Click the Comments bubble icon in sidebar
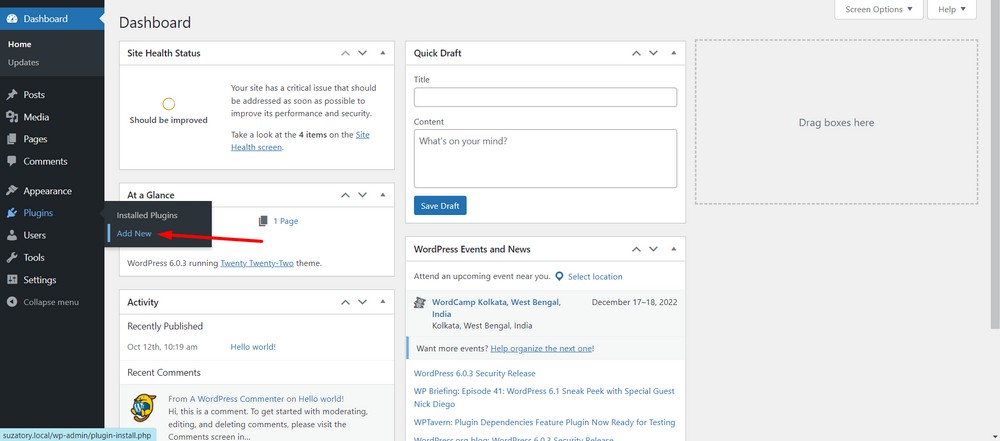Screen dimensions: 1000x441 click(12, 161)
